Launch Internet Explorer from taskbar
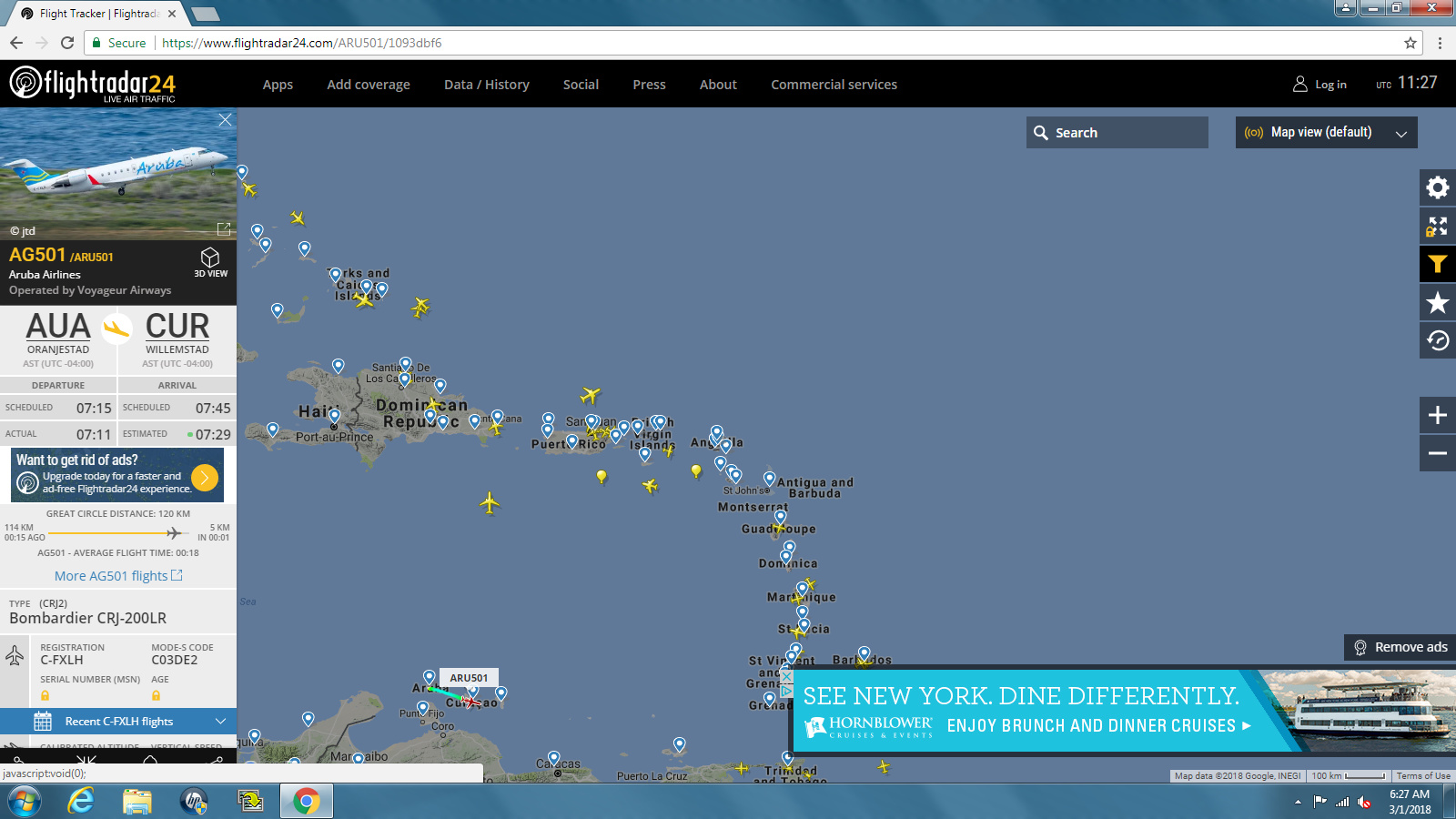This screenshot has height=819, width=1456. coord(81,802)
